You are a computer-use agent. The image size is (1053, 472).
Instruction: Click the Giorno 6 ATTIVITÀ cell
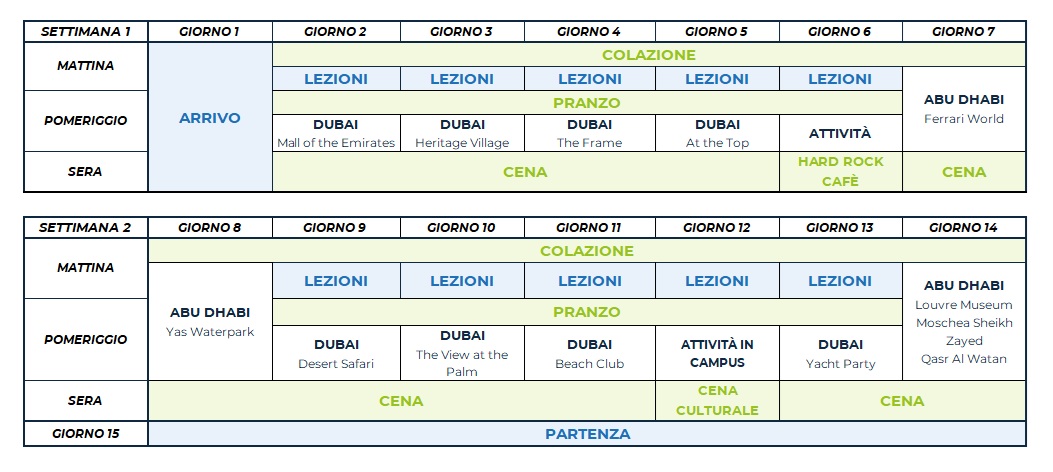click(x=840, y=133)
